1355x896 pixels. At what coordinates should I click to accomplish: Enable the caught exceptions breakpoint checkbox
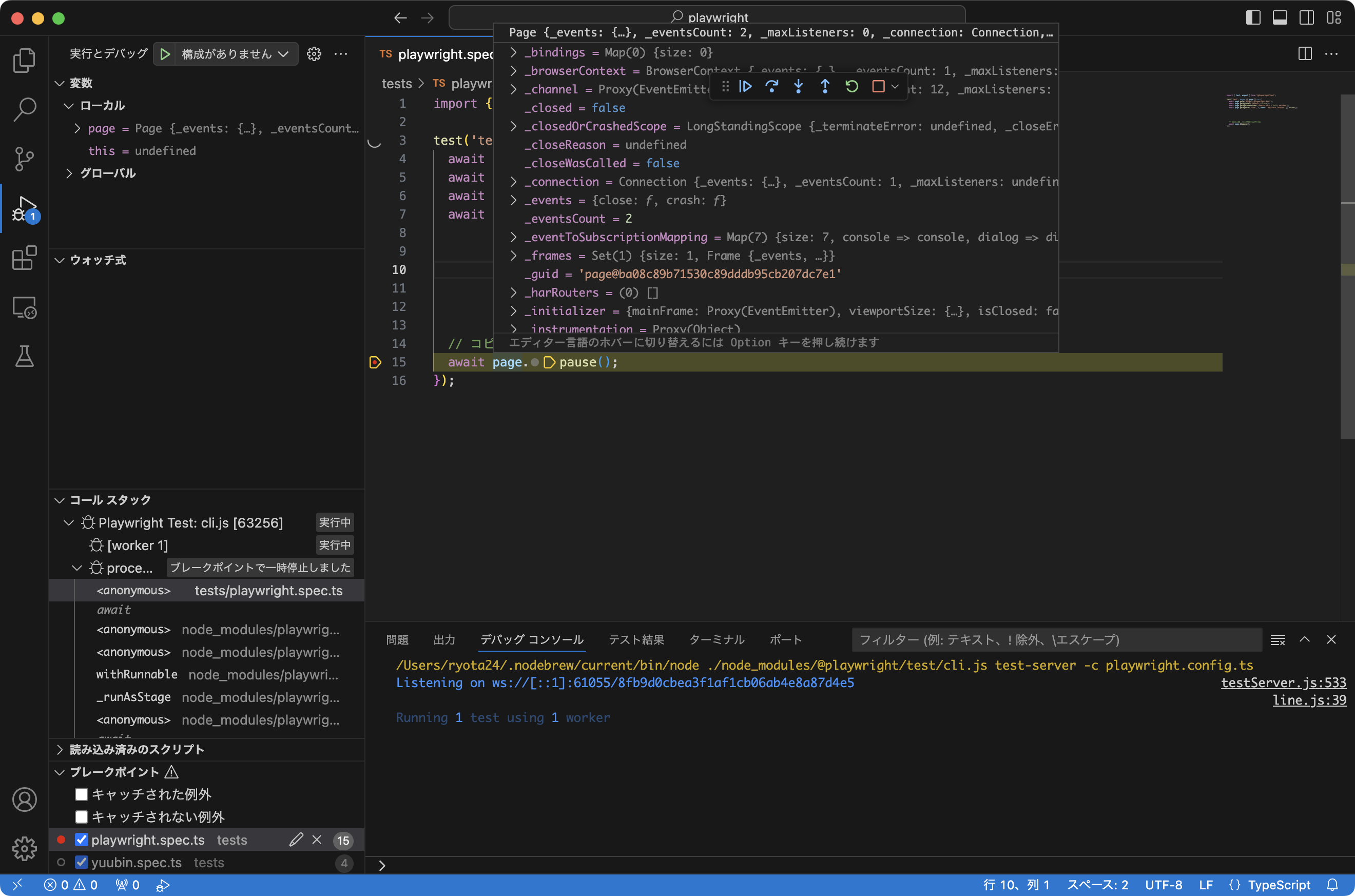pos(82,794)
